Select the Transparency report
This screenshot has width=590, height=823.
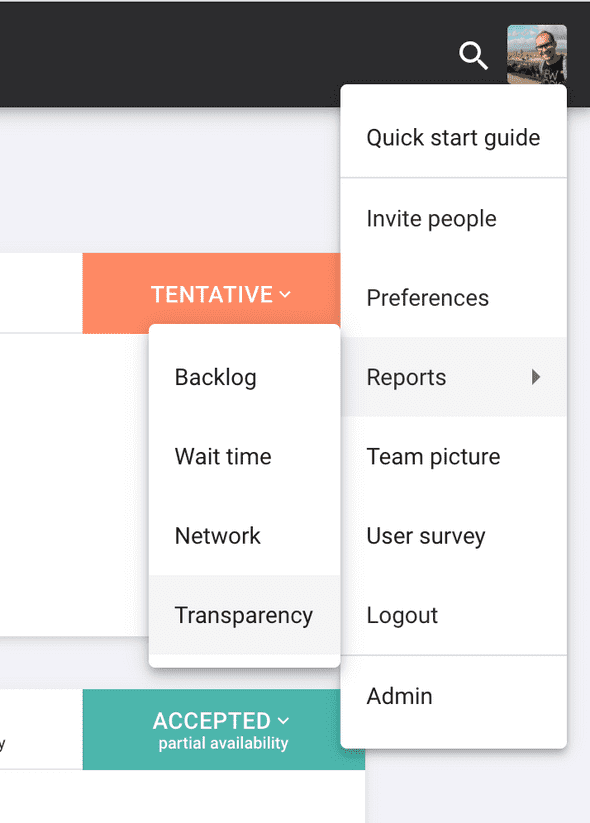245,615
